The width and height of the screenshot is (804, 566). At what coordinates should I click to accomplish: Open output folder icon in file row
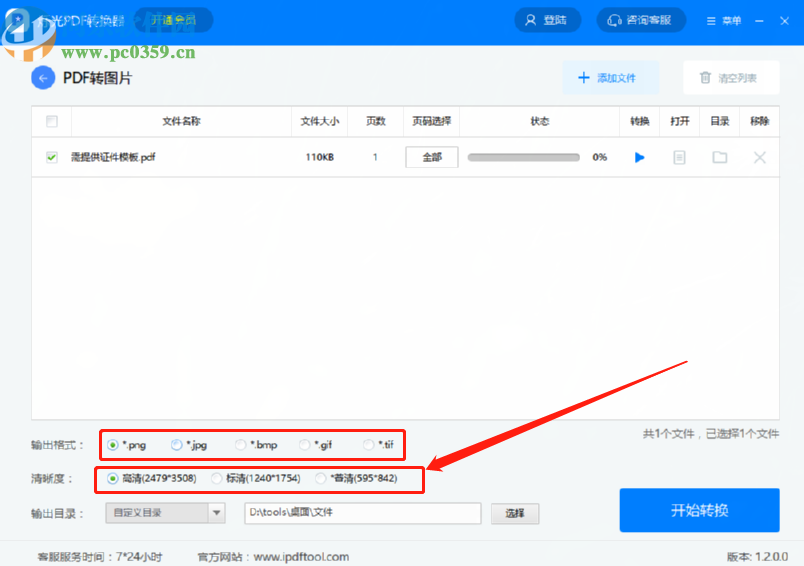click(x=720, y=157)
